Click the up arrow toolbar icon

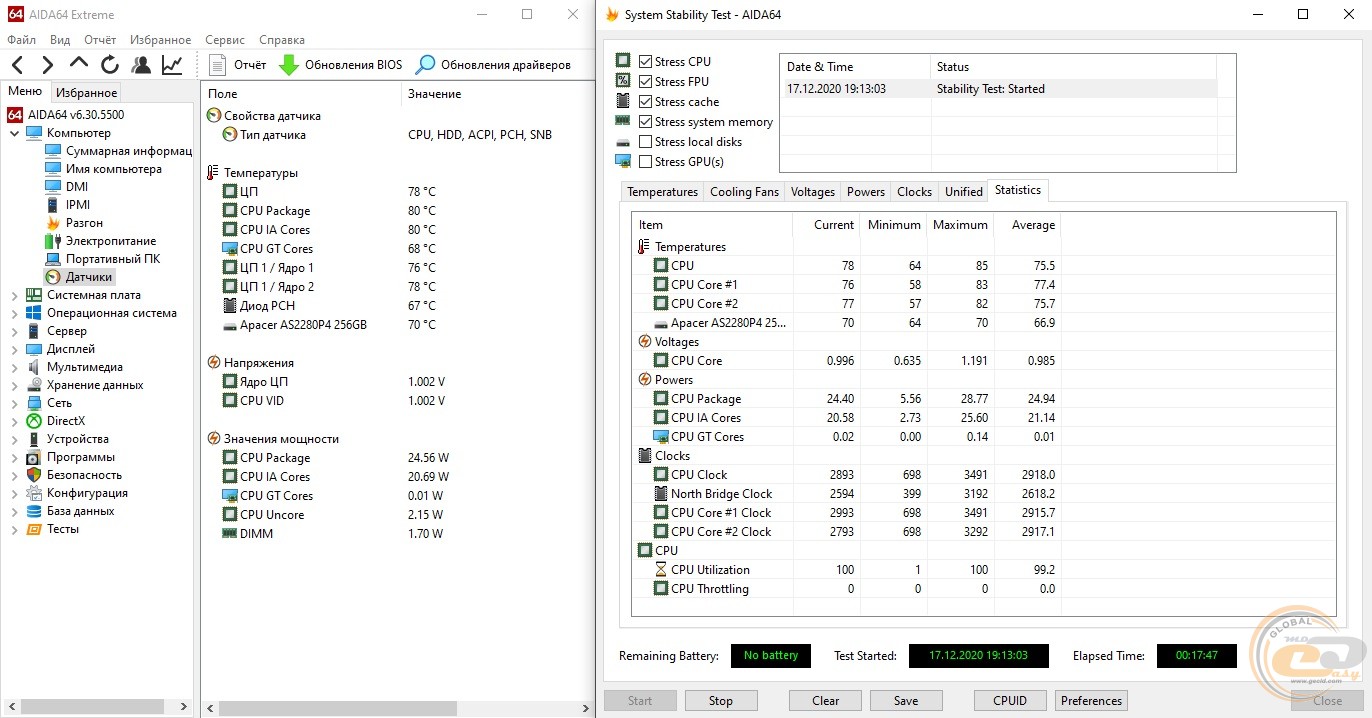(x=79, y=65)
